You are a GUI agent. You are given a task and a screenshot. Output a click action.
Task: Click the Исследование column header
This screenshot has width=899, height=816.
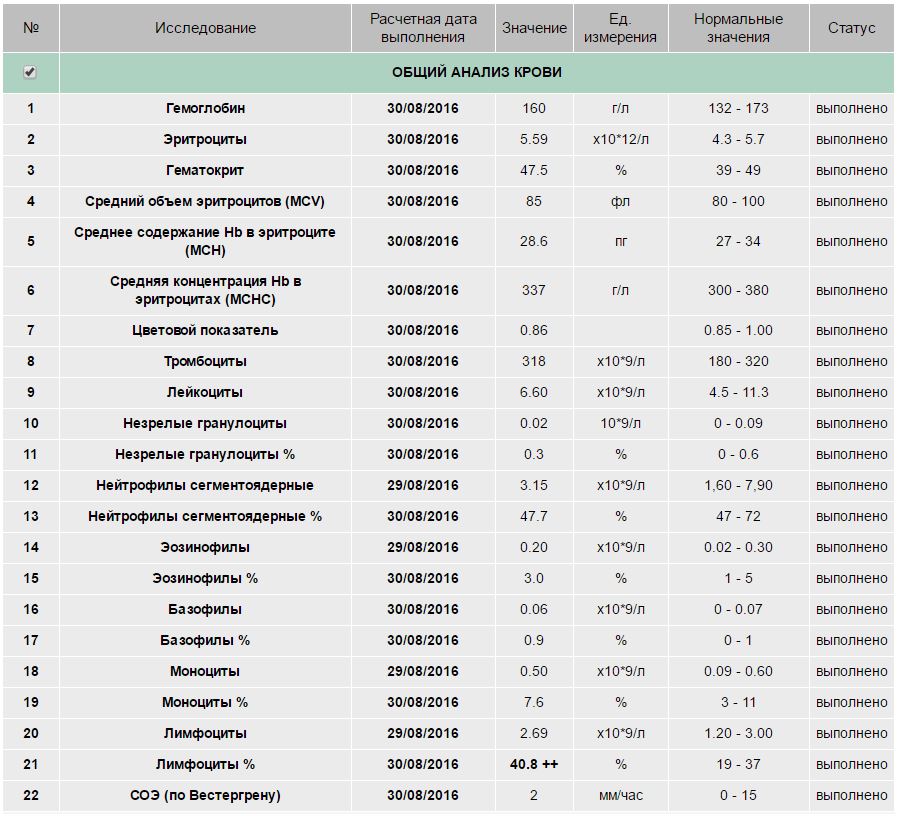(205, 28)
